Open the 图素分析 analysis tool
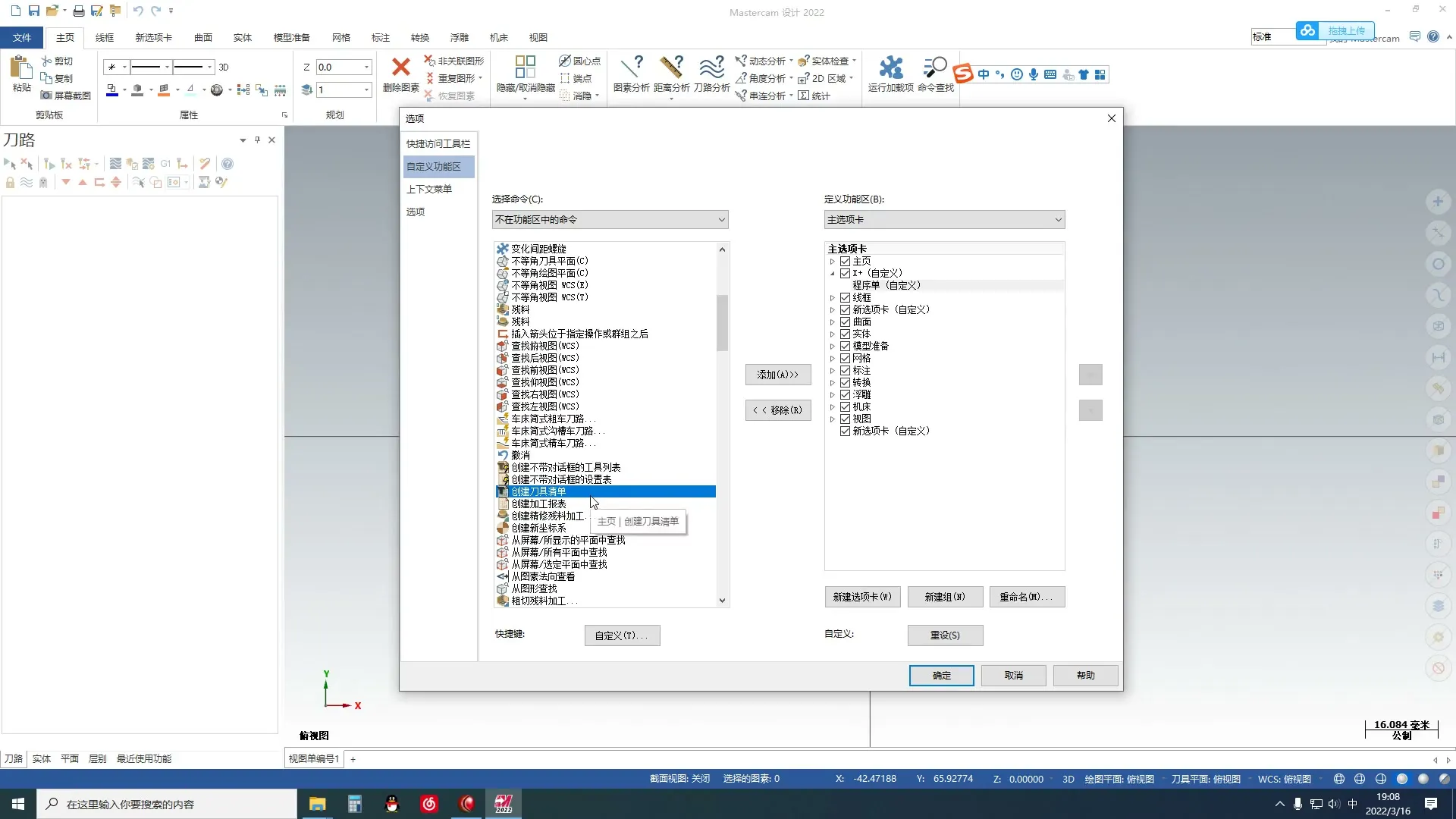The image size is (1456, 819). click(632, 74)
